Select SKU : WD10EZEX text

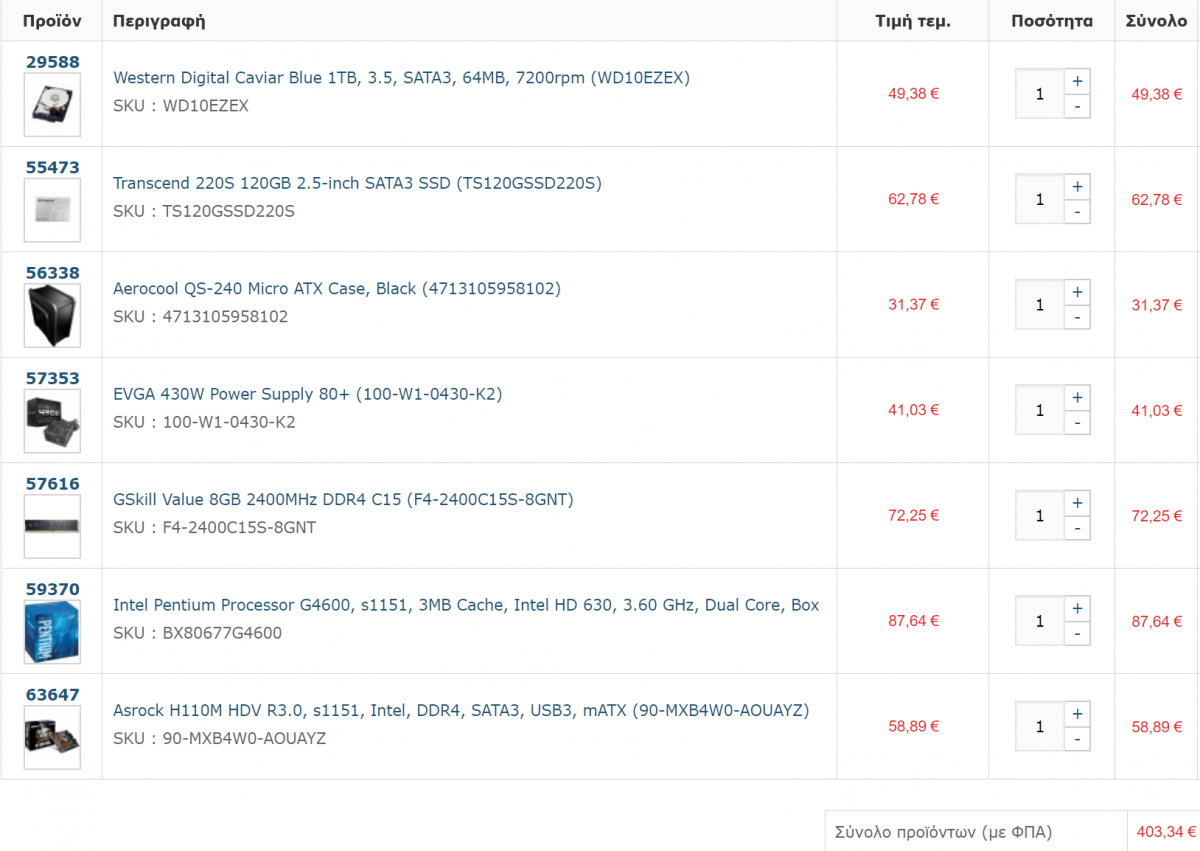pyautogui.click(x=181, y=105)
